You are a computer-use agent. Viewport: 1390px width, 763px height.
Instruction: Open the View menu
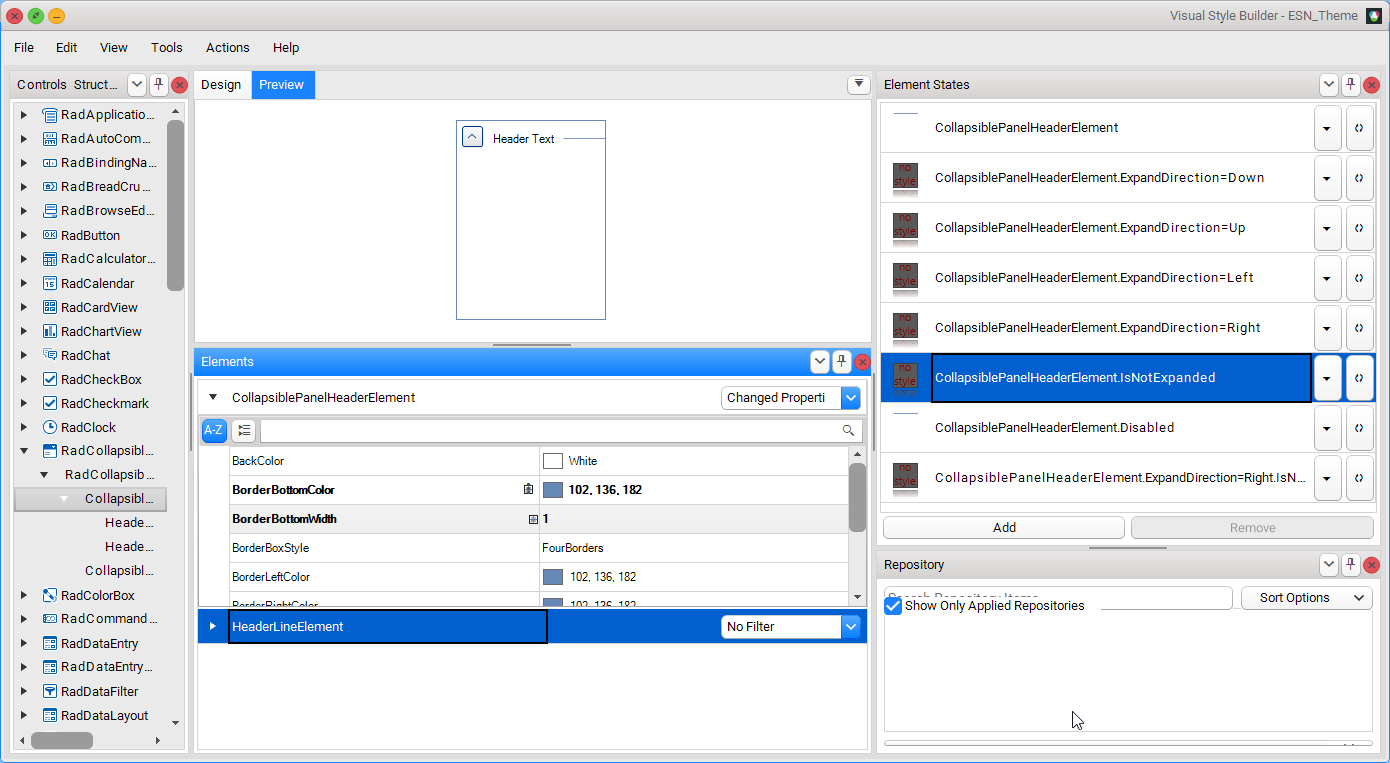tap(114, 47)
